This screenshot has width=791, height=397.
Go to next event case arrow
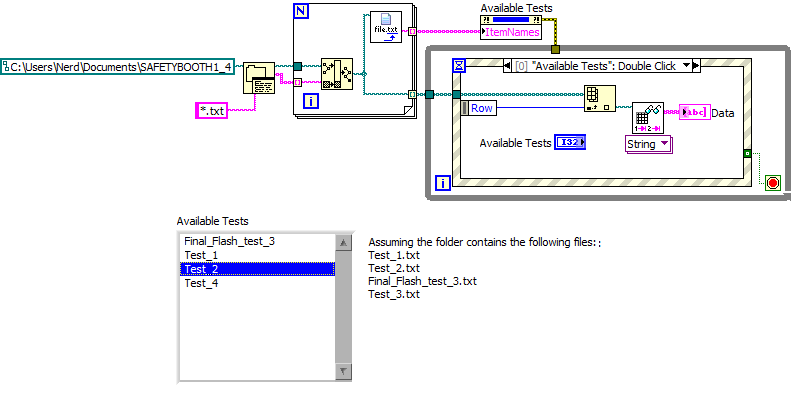pos(696,66)
